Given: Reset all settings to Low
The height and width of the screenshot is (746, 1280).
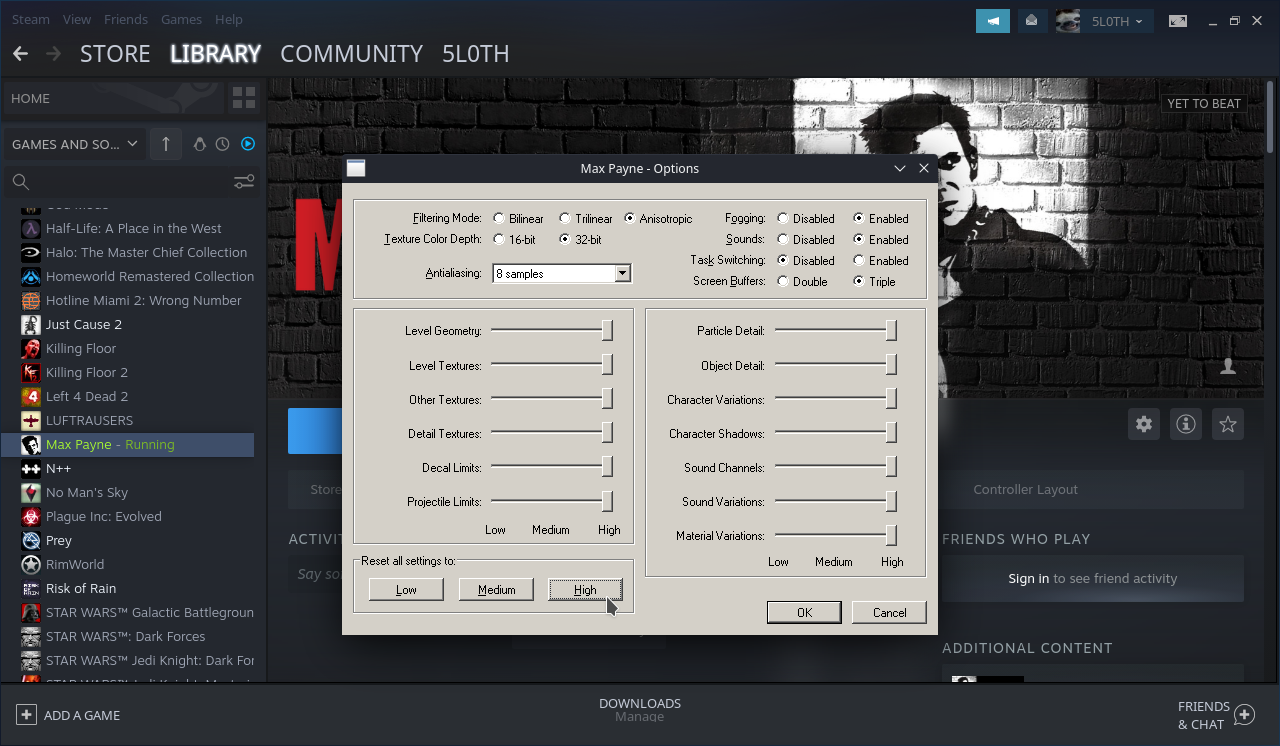Looking at the screenshot, I should 406,590.
